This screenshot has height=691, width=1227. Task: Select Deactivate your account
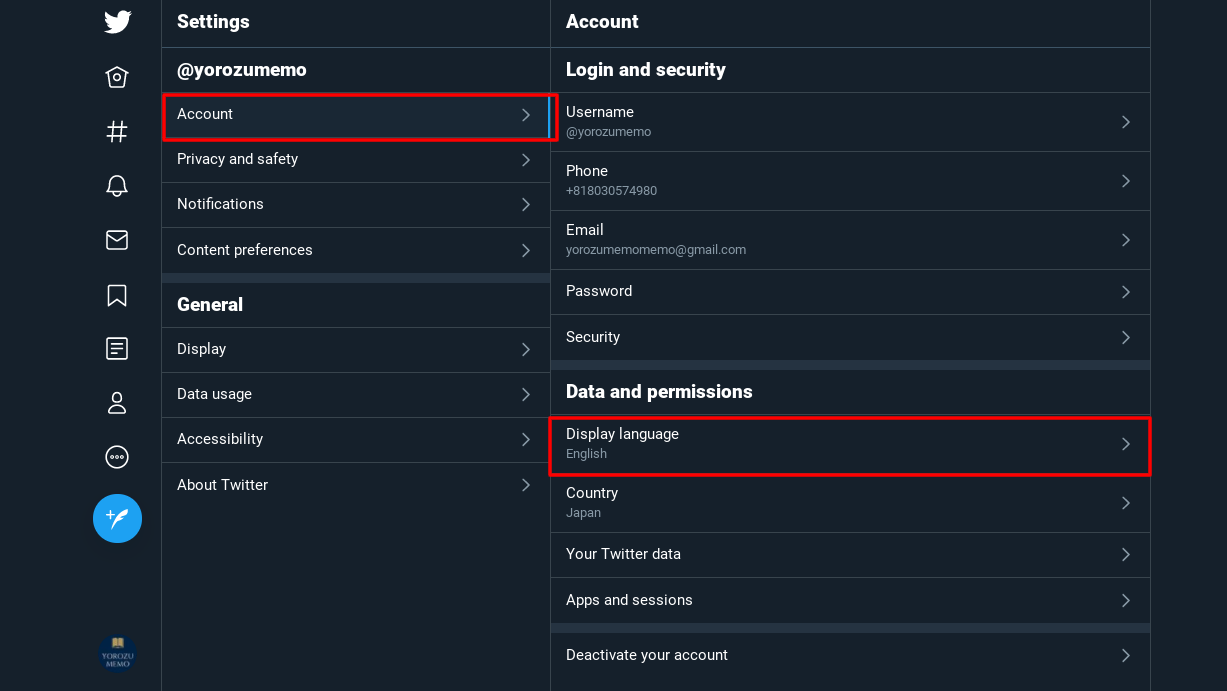click(850, 656)
